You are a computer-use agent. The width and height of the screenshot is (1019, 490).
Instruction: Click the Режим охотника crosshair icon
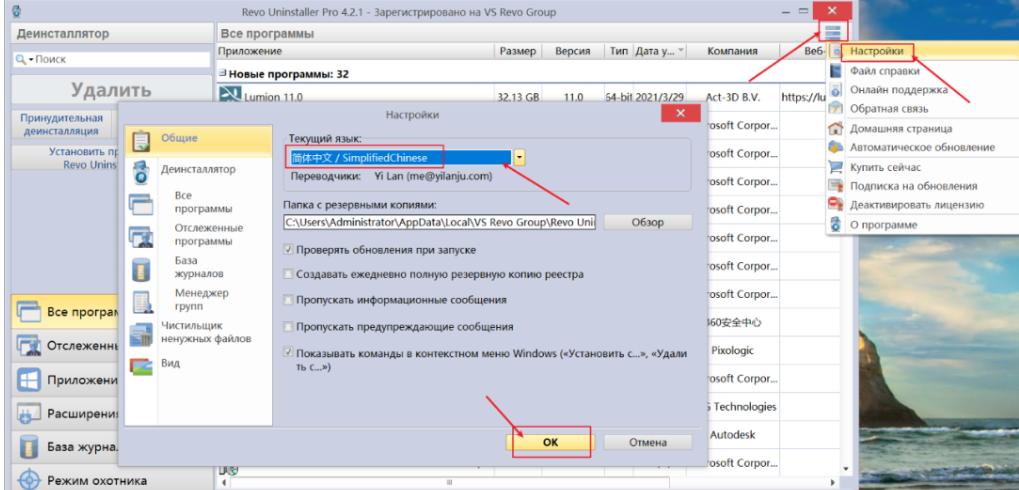click(29, 481)
